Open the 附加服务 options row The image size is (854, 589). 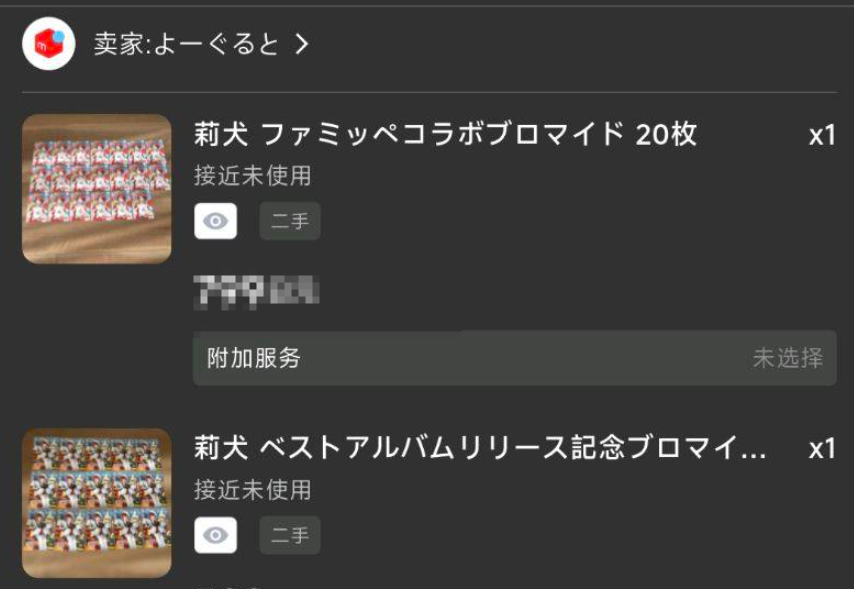pyautogui.click(x=515, y=358)
